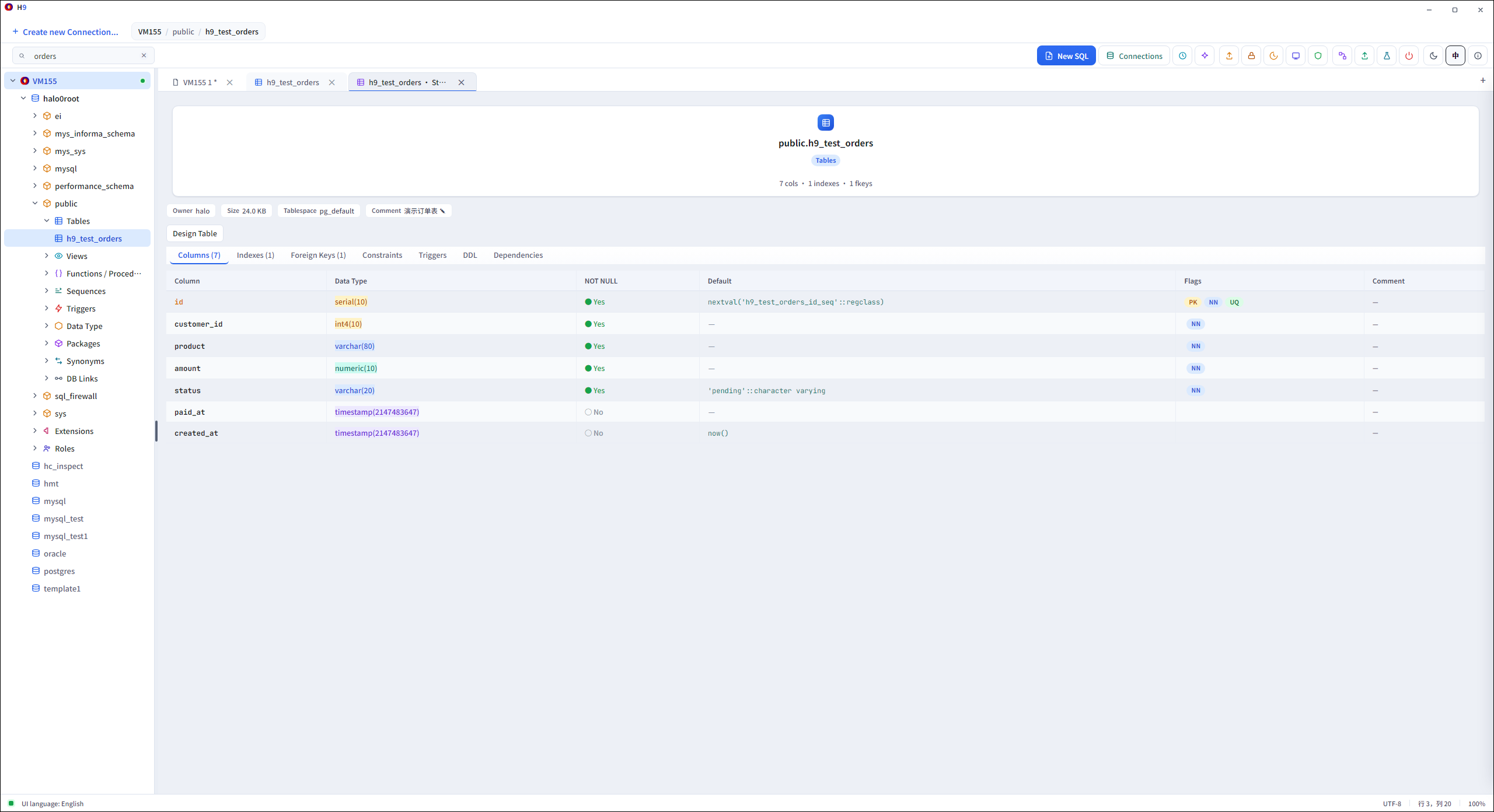Screen dimensions: 1494x812
Task: Click the New SQL button
Action: point(1066,56)
